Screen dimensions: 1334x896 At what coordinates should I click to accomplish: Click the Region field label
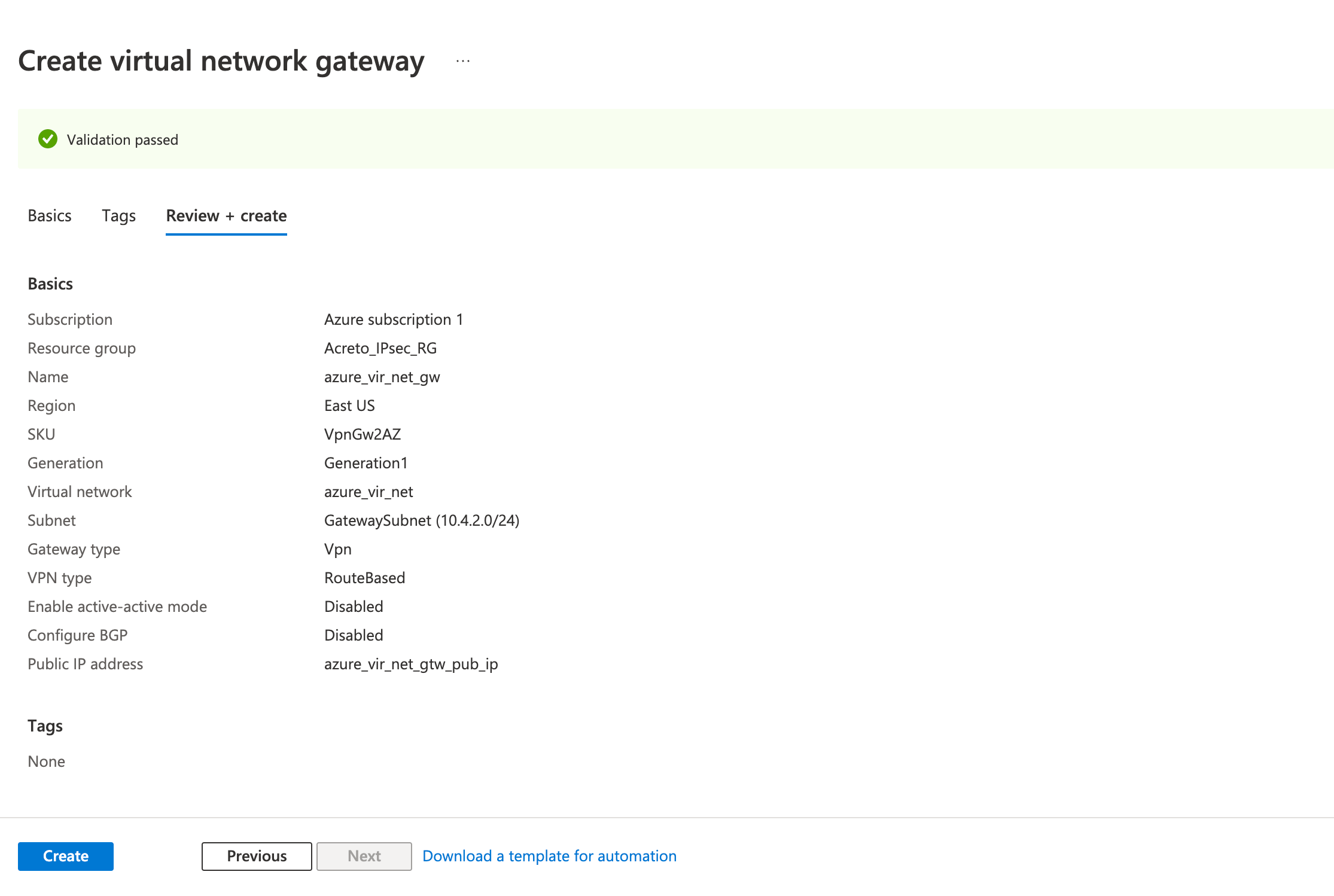pyautogui.click(x=51, y=406)
